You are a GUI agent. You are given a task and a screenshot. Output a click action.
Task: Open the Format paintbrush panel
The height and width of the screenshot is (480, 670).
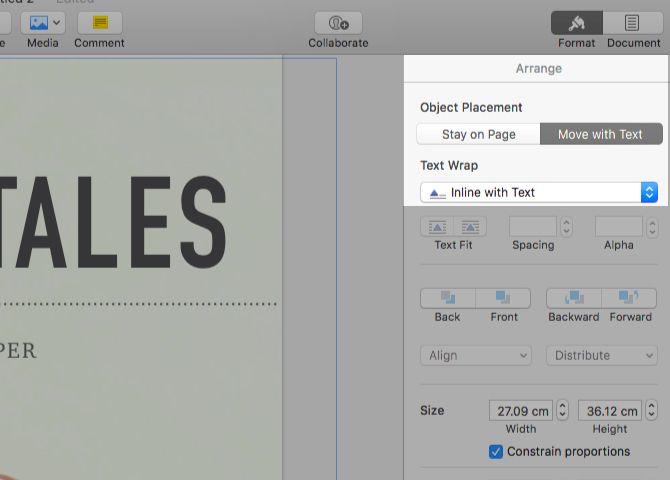(577, 23)
